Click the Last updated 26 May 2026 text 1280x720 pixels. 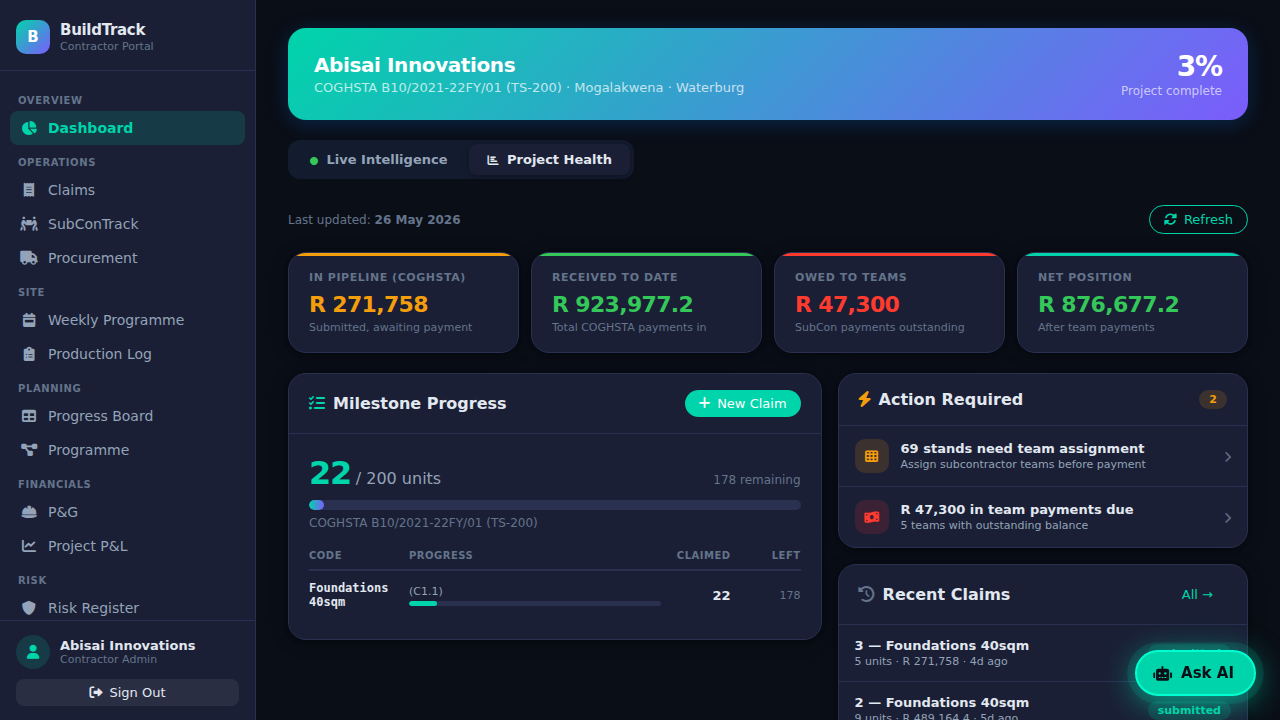pos(374,220)
